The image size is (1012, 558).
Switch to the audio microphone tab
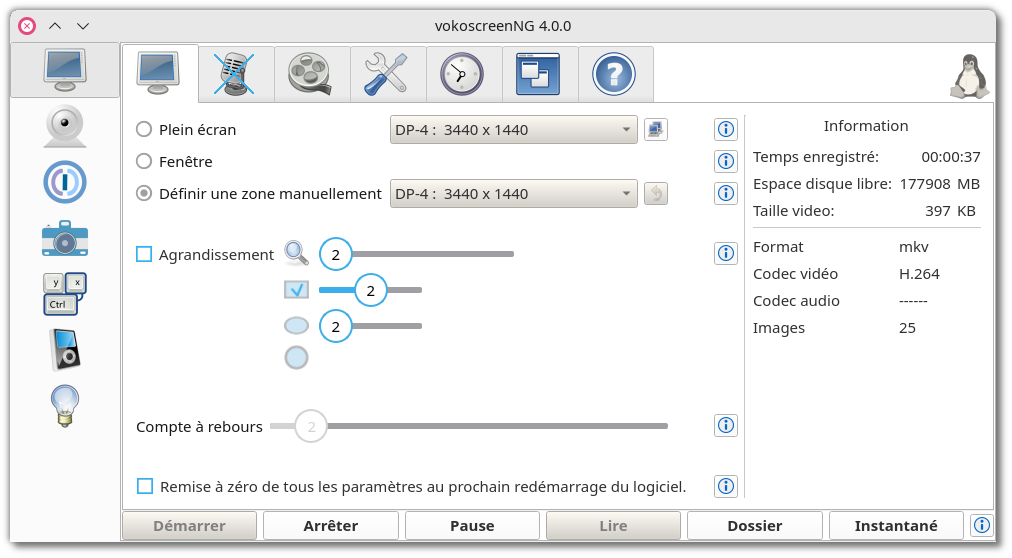[236, 74]
